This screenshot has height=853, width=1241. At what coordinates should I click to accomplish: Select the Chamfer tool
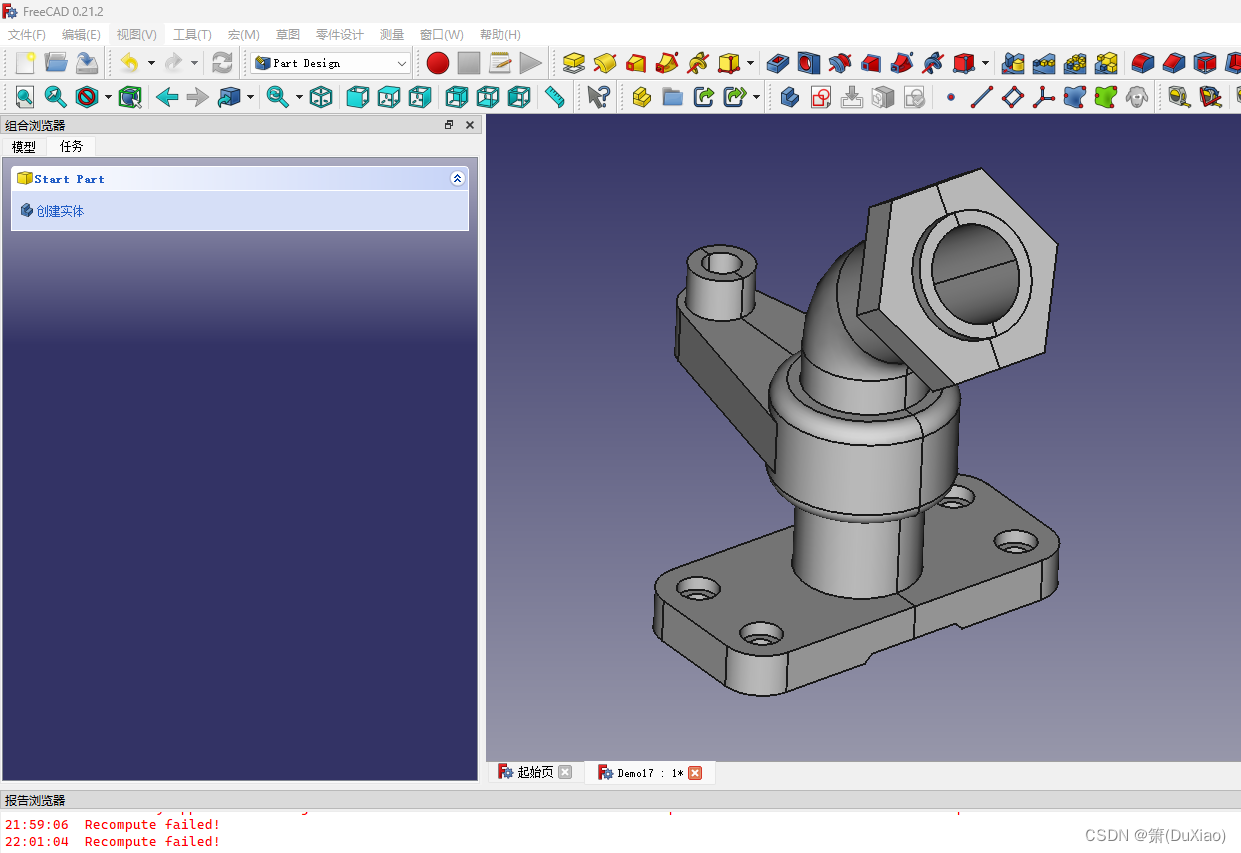[1174, 63]
